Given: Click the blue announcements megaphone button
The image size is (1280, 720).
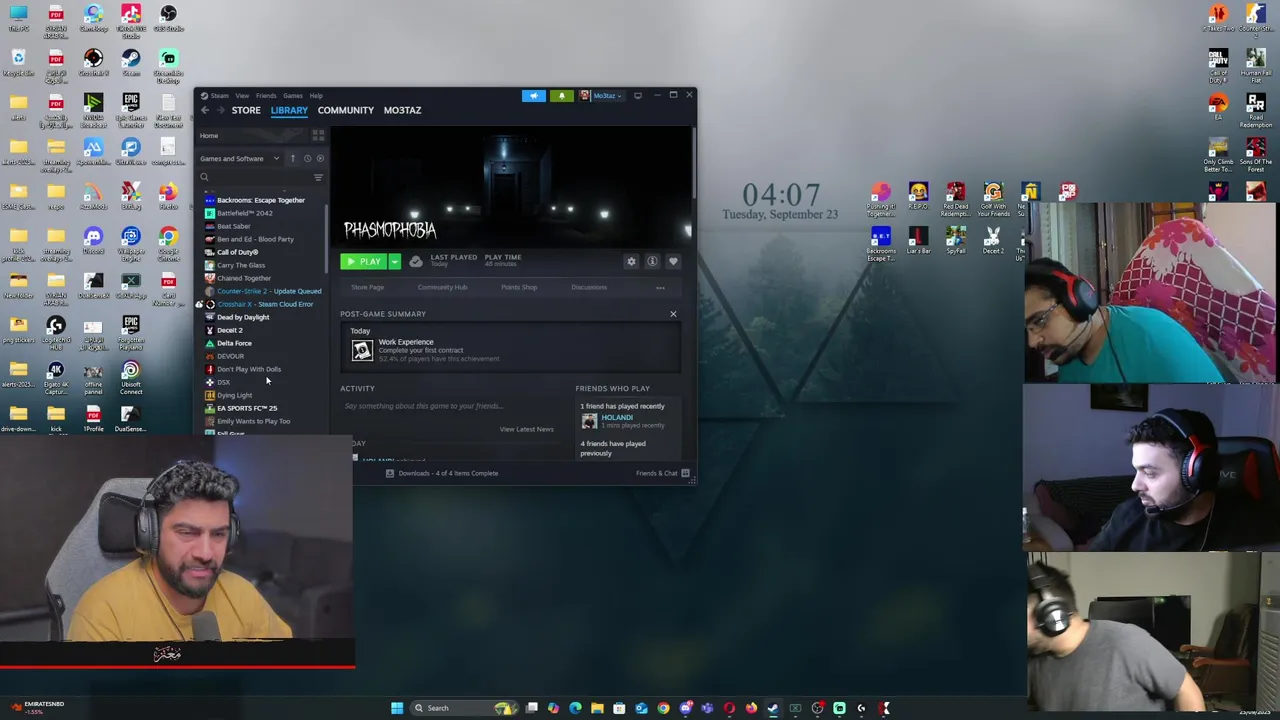Looking at the screenshot, I should click(534, 96).
